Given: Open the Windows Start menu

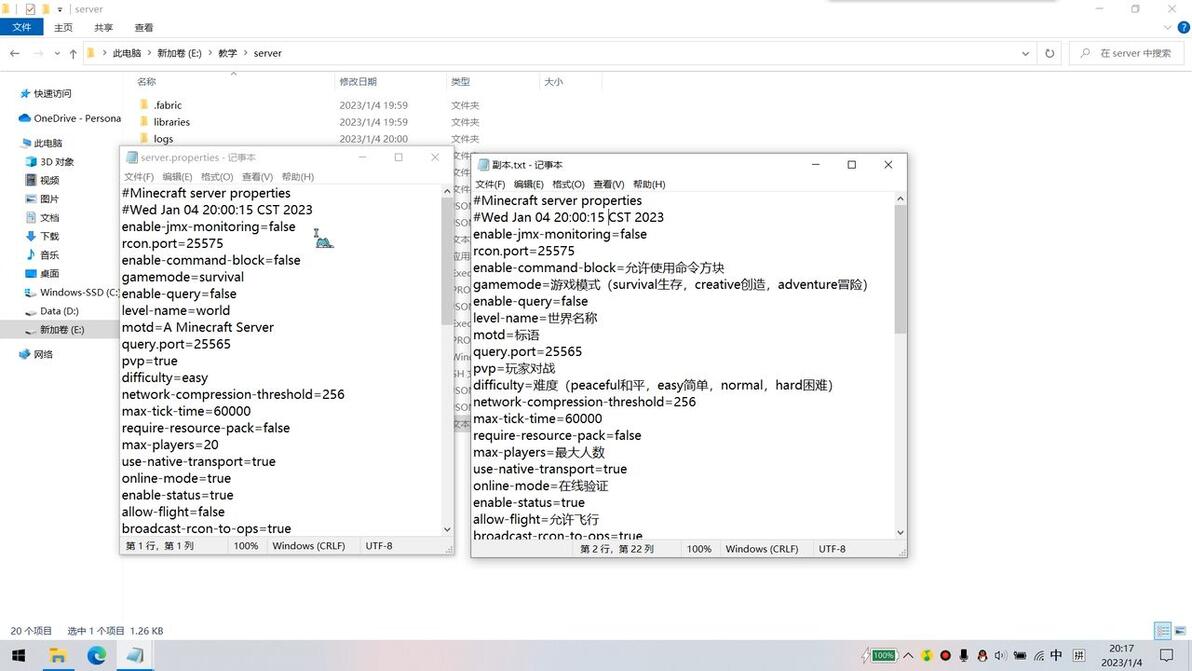Looking at the screenshot, I should [18, 655].
